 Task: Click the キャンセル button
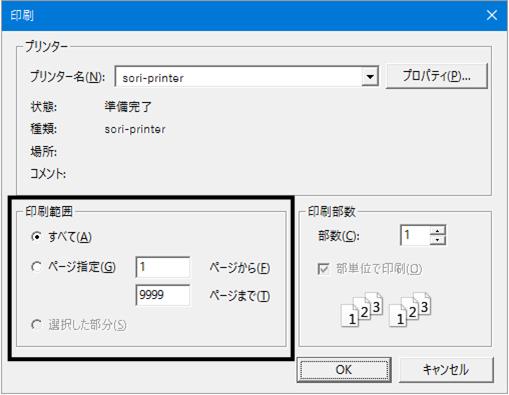click(x=446, y=370)
